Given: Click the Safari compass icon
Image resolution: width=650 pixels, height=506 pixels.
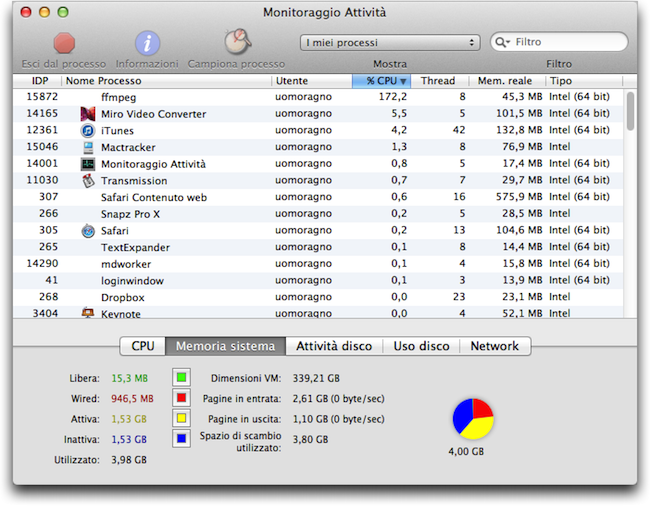Looking at the screenshot, I should click(87, 231).
